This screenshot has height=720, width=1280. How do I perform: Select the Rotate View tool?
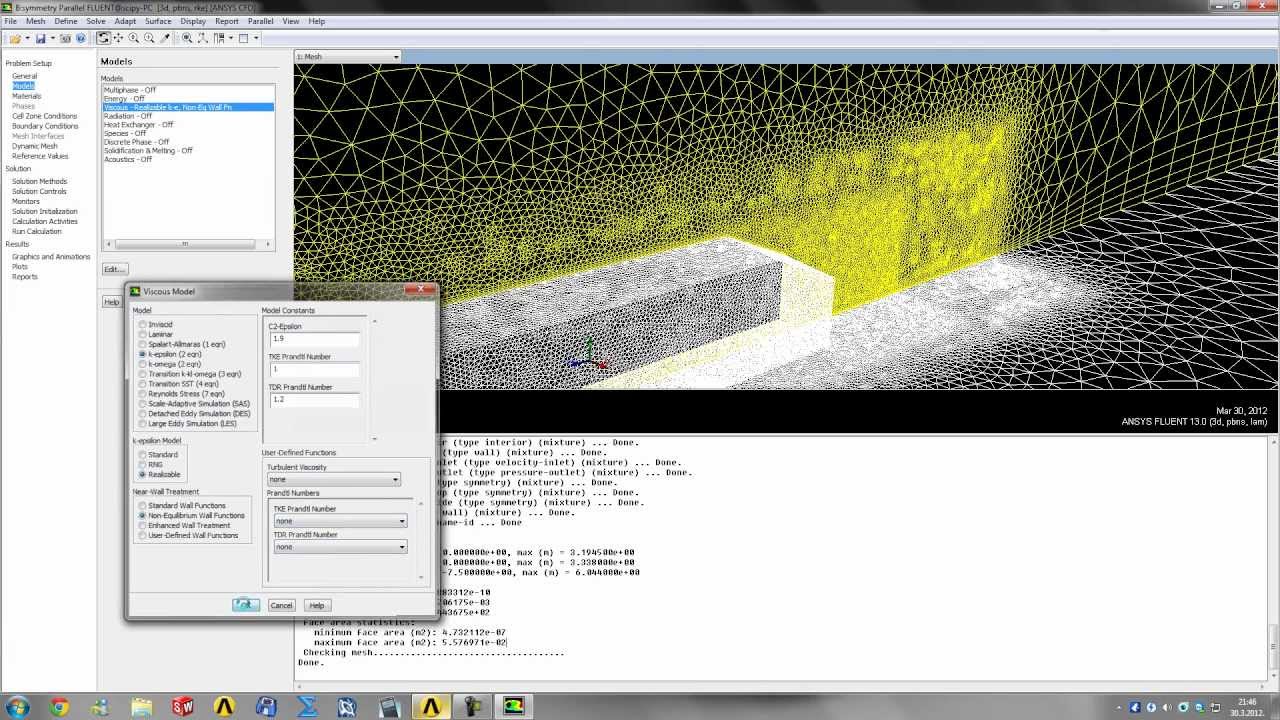(x=104, y=38)
